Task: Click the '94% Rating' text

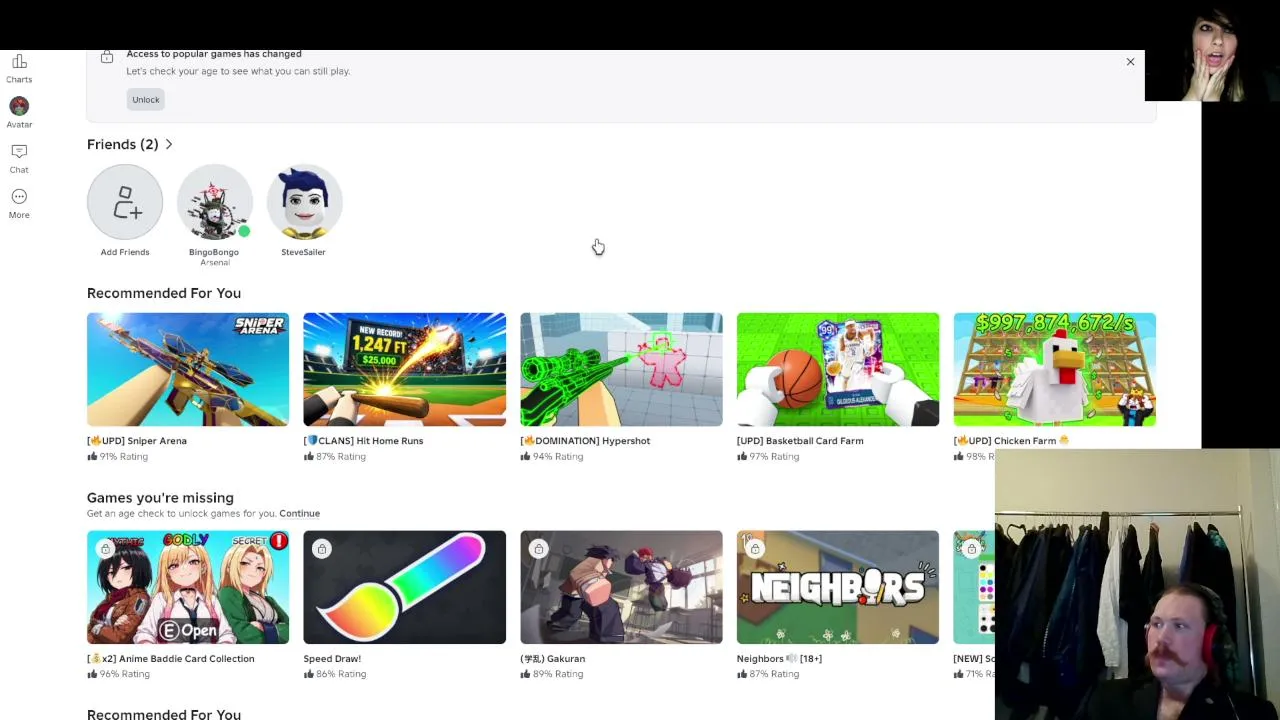Action: (x=558, y=457)
